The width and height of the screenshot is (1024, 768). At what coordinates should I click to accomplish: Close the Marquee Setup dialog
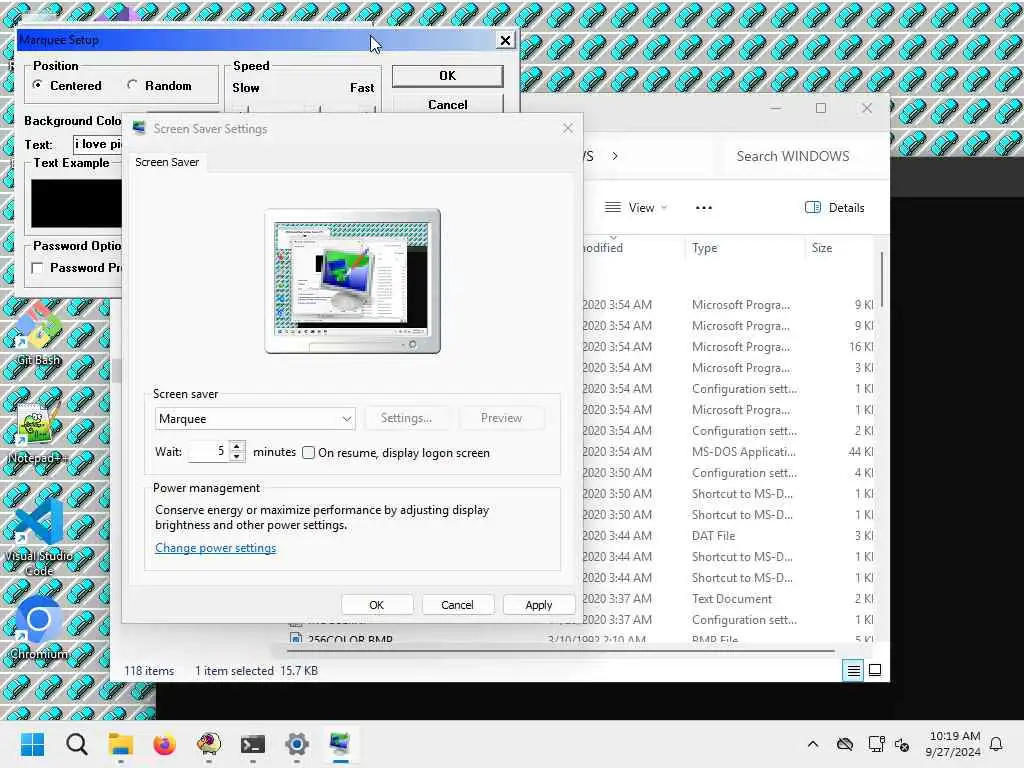(505, 40)
